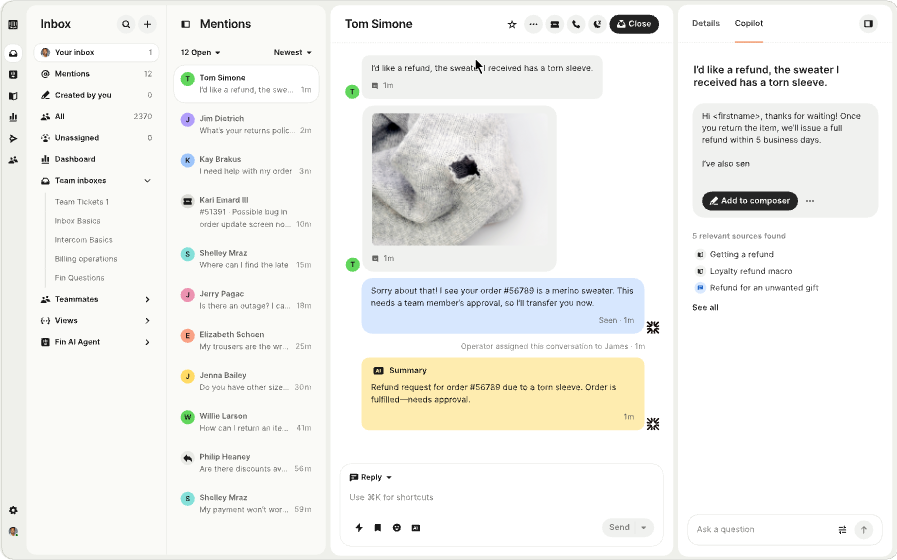The image size is (897, 560).
Task: Open the 12 Open status filter dropdown
Action: pyautogui.click(x=201, y=52)
